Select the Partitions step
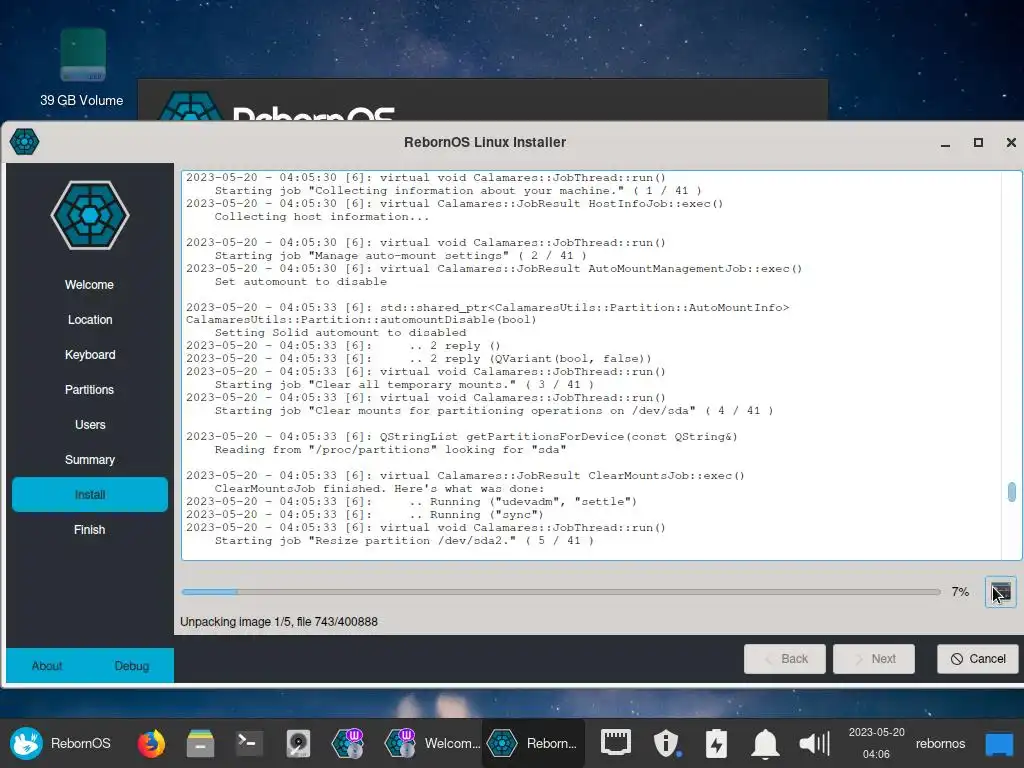The height and width of the screenshot is (768, 1024). (89, 389)
